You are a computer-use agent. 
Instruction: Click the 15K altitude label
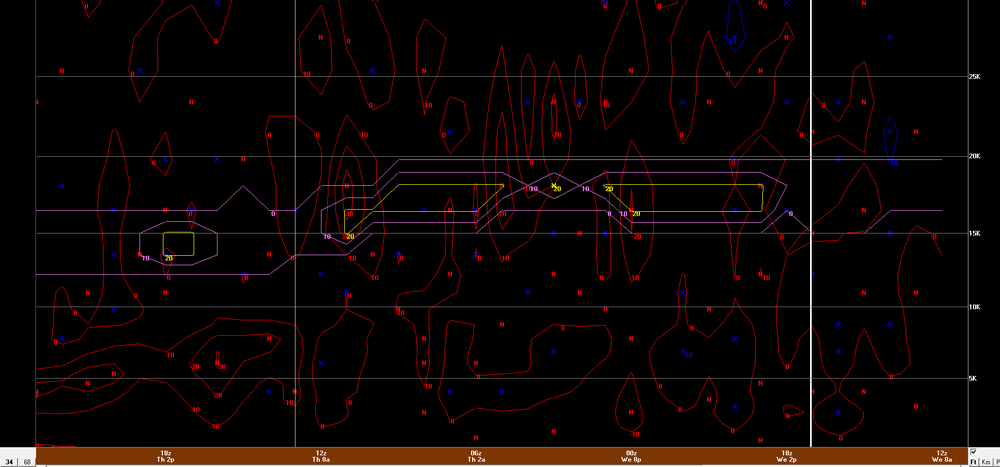coord(974,234)
